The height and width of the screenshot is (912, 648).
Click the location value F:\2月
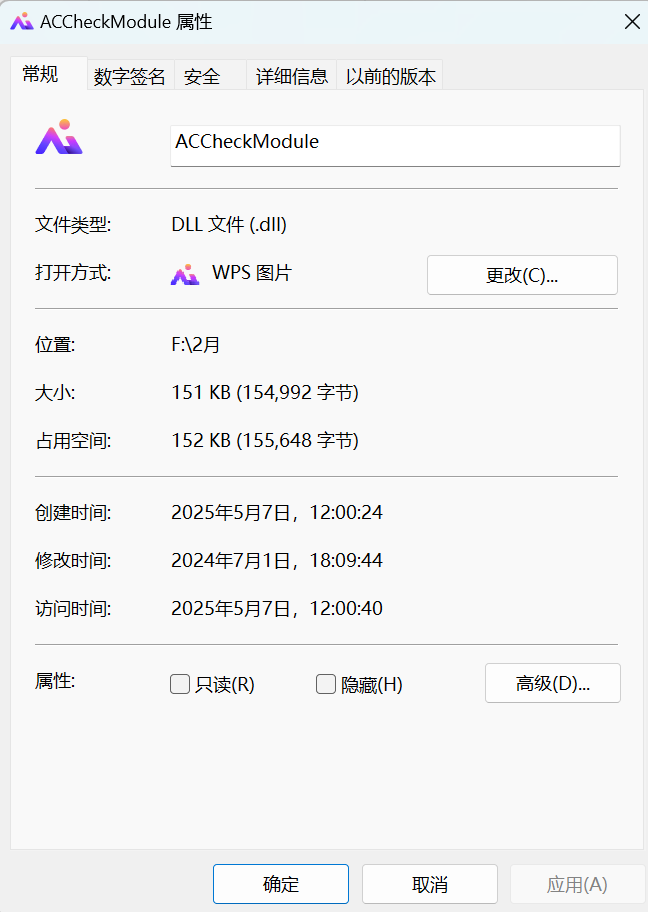point(195,345)
